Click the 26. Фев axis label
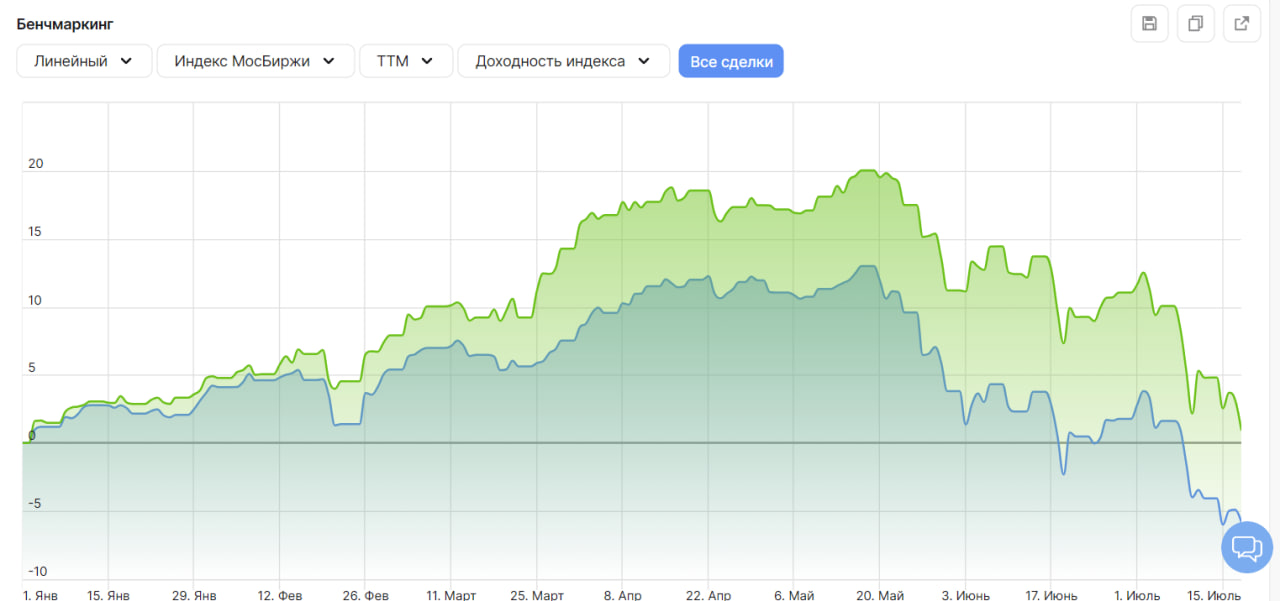This screenshot has height=601, width=1280. [x=366, y=595]
